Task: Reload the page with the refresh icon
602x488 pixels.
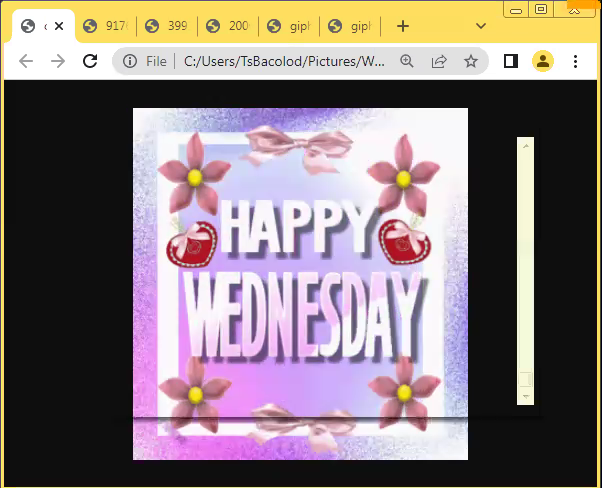Action: coord(90,61)
